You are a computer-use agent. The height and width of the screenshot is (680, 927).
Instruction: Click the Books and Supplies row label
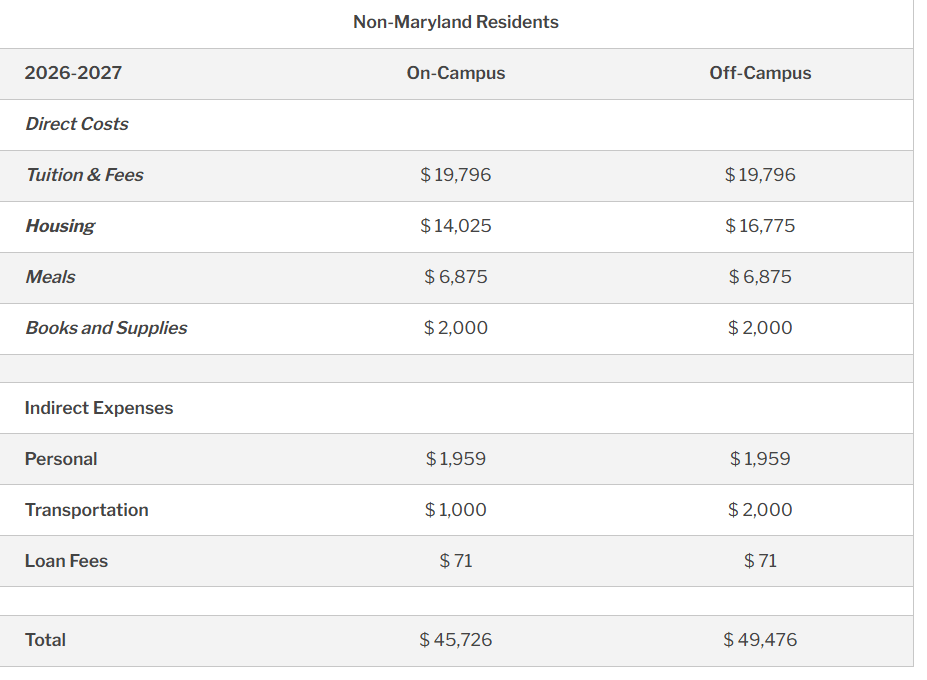point(106,328)
